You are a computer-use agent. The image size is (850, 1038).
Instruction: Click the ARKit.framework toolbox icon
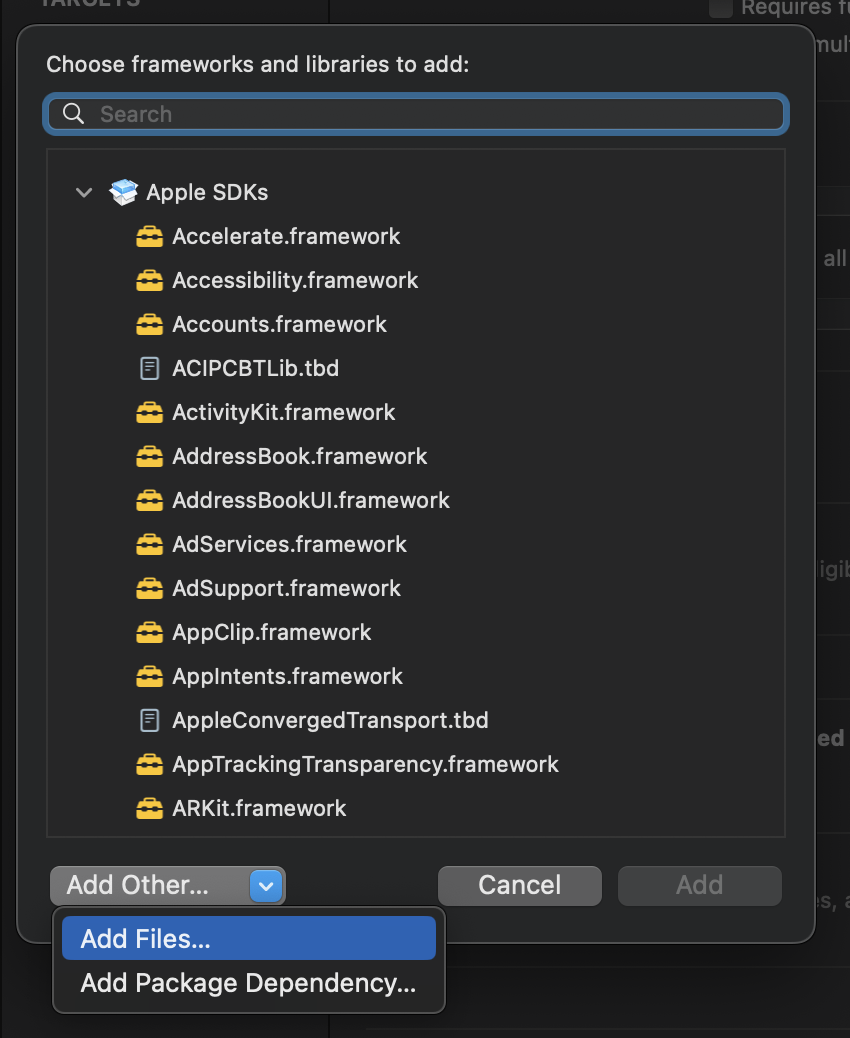[x=150, y=808]
